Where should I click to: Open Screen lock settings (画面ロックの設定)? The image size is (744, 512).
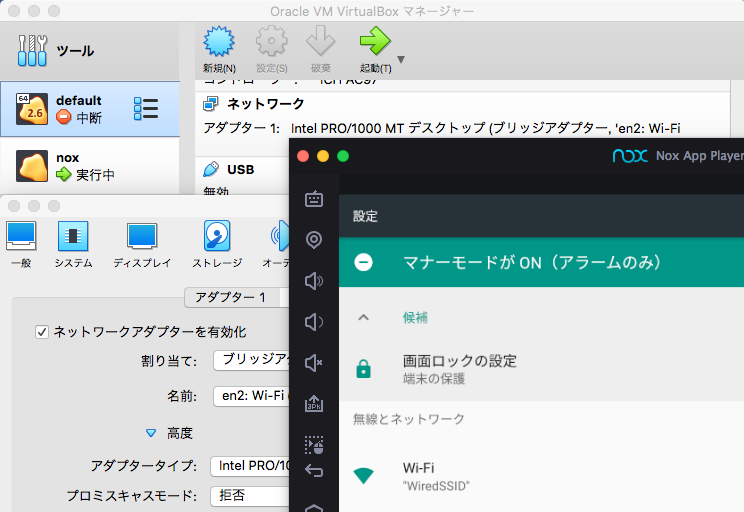coord(541,369)
